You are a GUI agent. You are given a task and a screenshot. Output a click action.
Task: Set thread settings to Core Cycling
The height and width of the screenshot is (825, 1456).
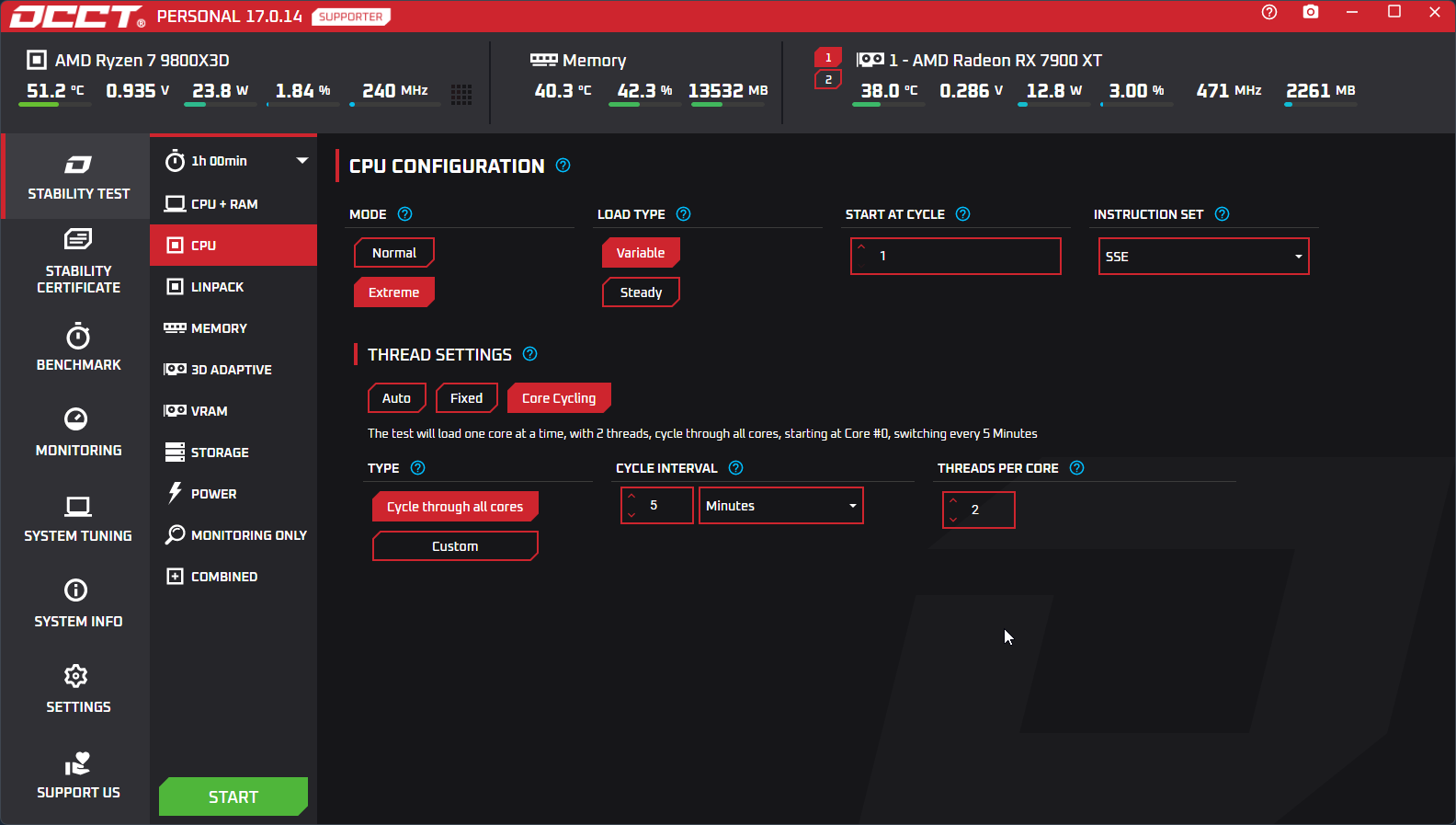(x=559, y=398)
